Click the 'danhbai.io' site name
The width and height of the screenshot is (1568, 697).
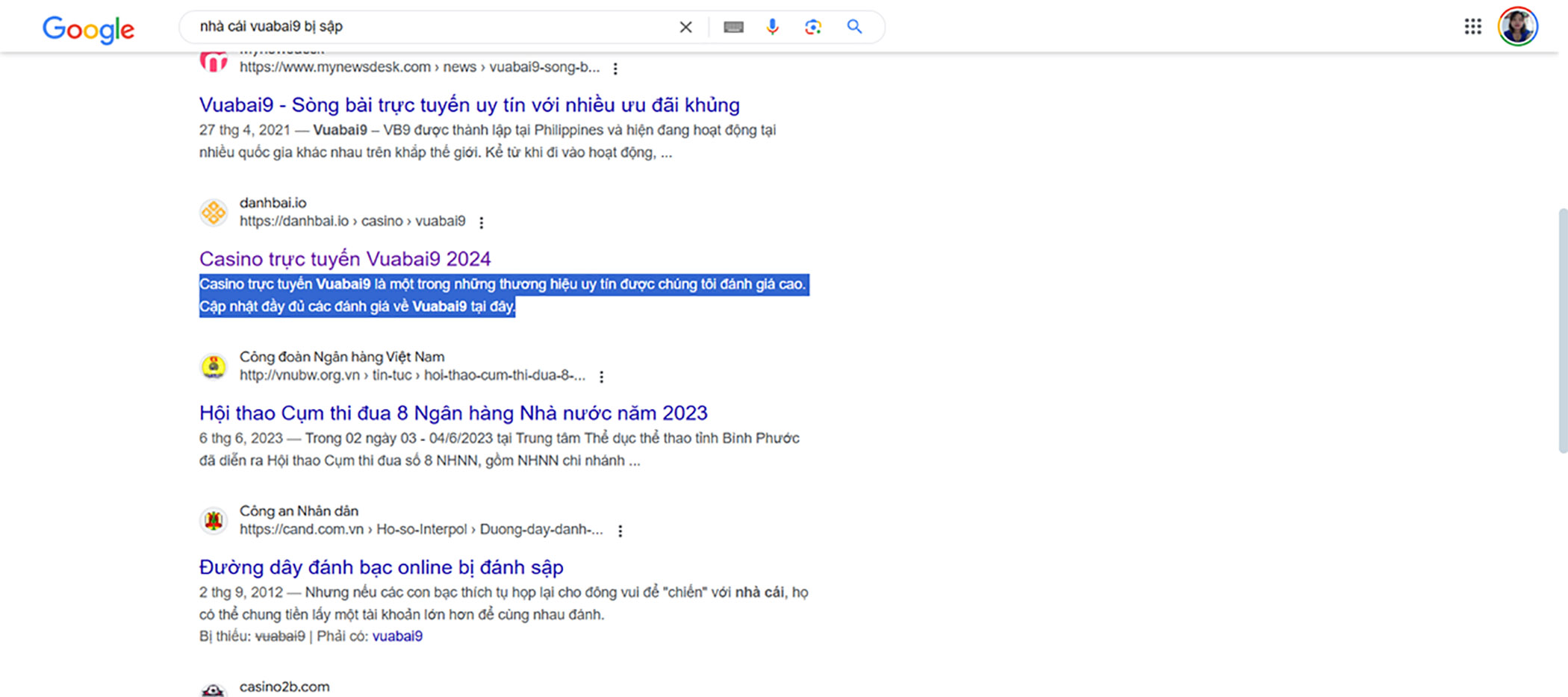pyautogui.click(x=273, y=203)
